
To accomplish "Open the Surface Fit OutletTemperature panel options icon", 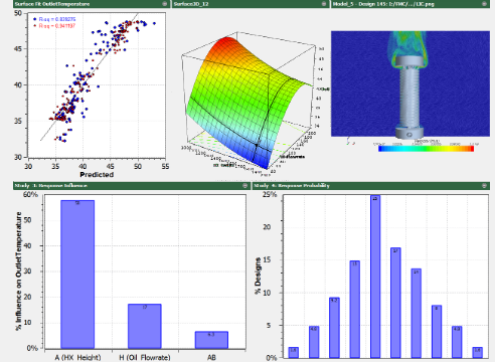I will pos(165,4).
